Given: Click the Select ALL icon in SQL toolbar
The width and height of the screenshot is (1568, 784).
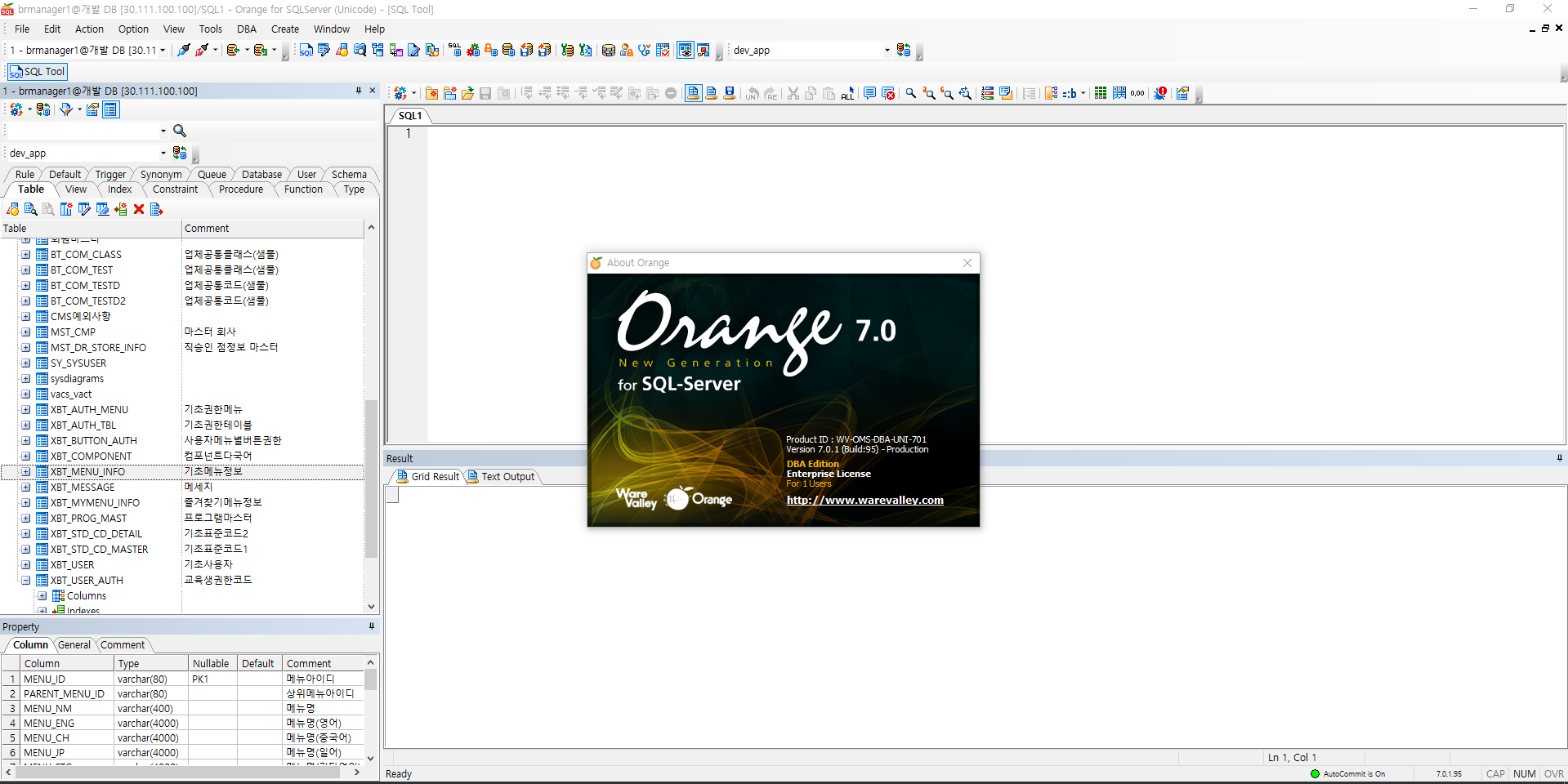Looking at the screenshot, I should 847,94.
